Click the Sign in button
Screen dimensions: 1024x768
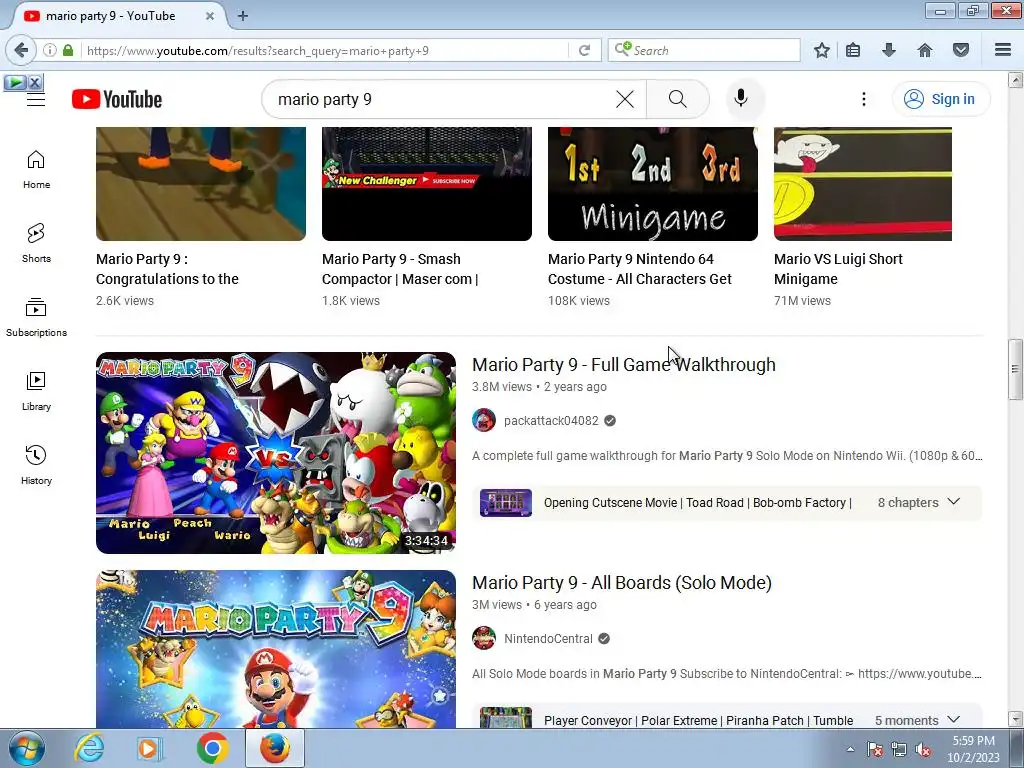point(941,99)
